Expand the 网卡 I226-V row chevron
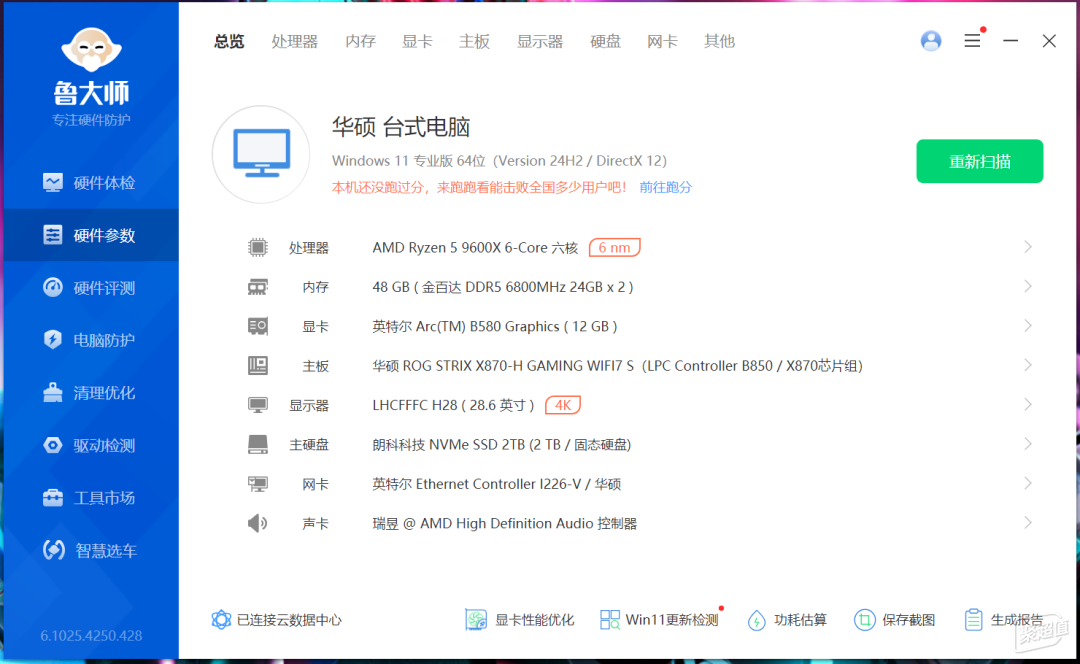Screen dimensions: 1080x664 (1028, 484)
